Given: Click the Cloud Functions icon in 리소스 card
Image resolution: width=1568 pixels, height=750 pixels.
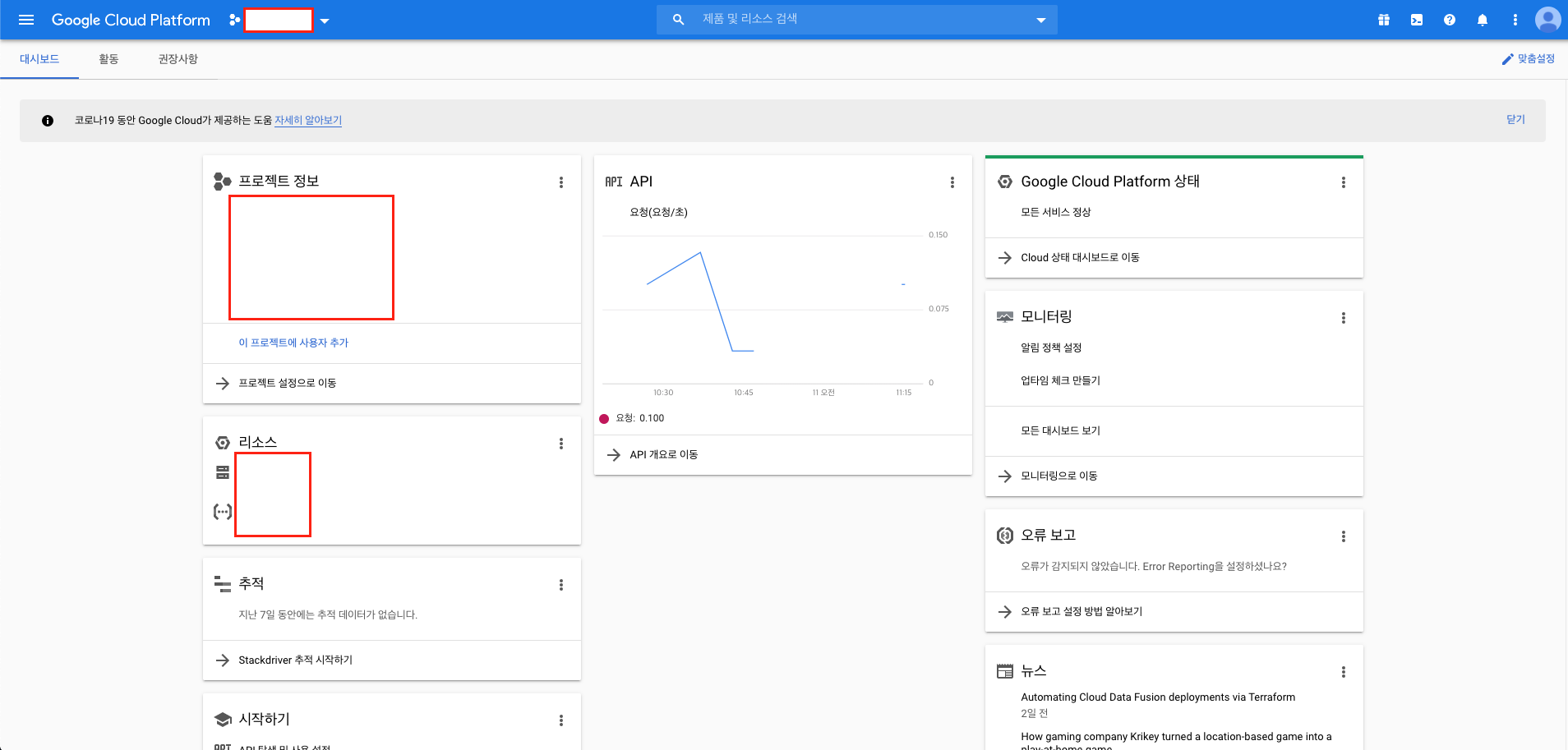Looking at the screenshot, I should [223, 512].
